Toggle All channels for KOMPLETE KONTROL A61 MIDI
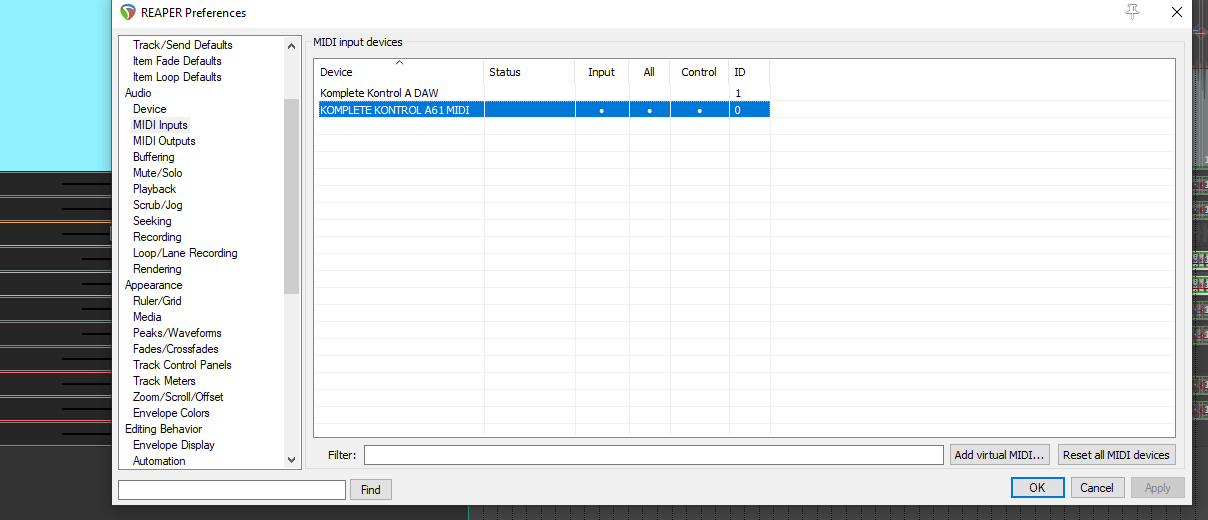Image resolution: width=1208 pixels, height=520 pixels. [x=649, y=110]
